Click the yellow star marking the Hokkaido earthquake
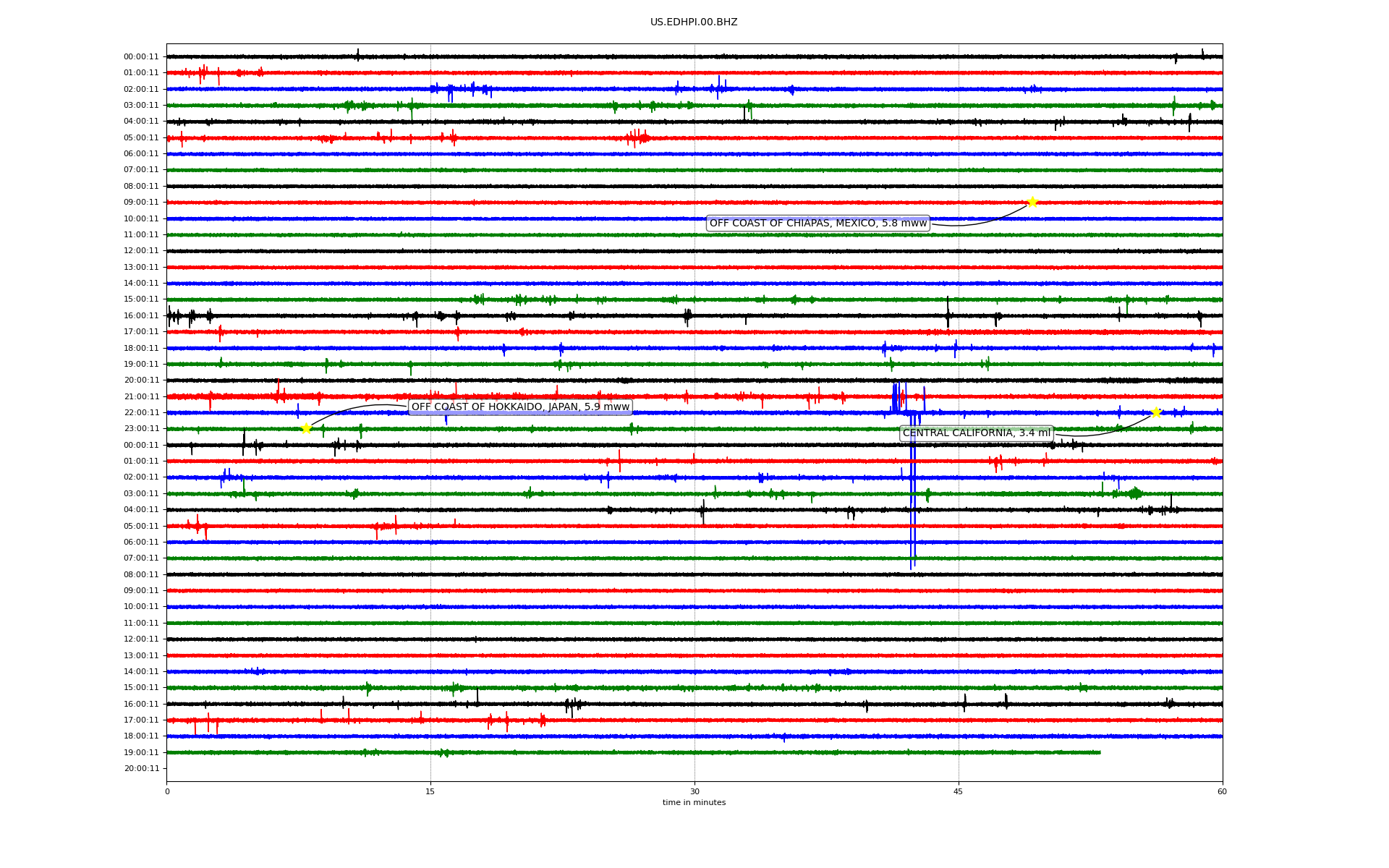This screenshot has height=868, width=1389. point(306,428)
